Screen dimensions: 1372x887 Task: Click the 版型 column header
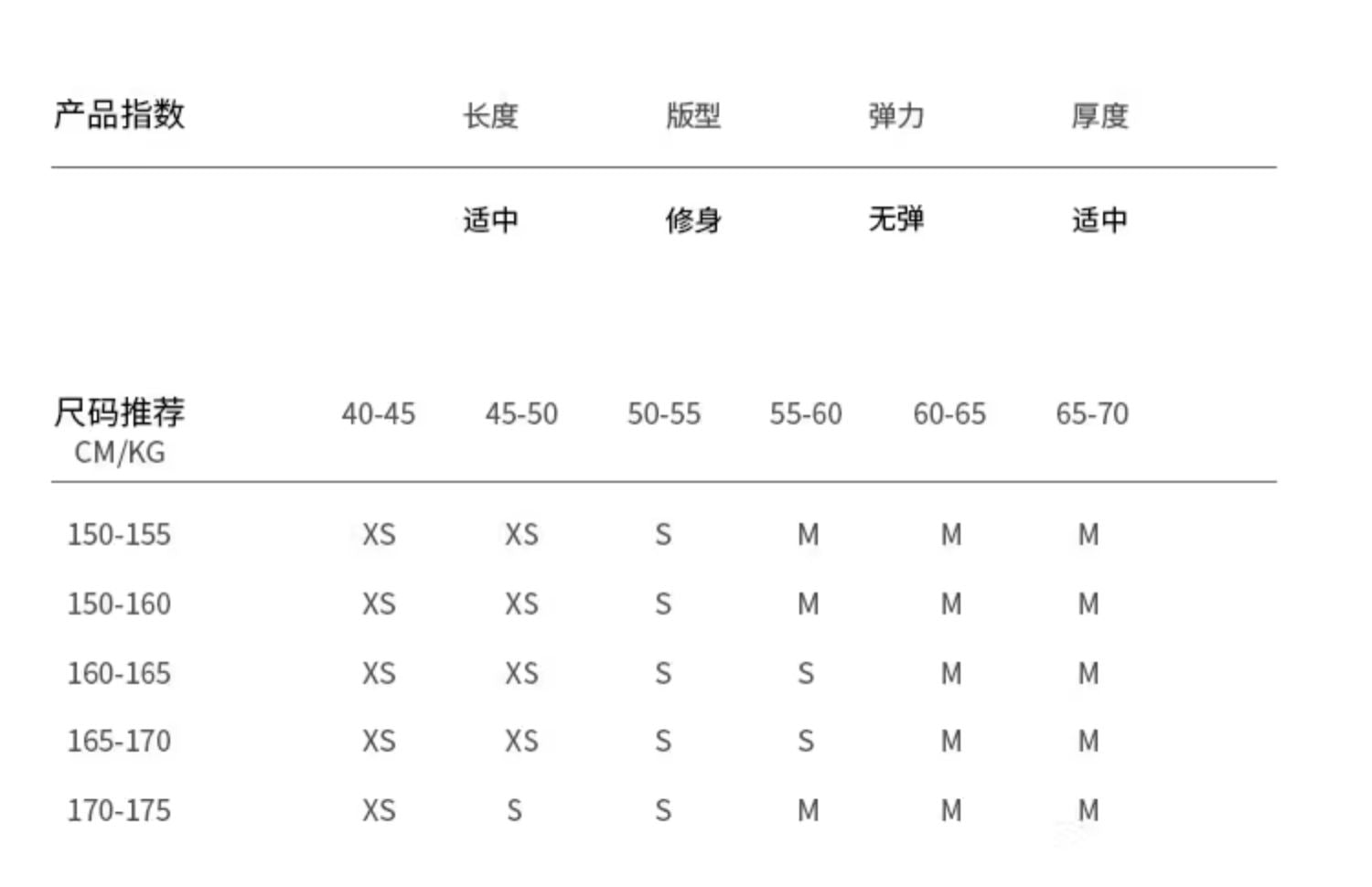[693, 116]
